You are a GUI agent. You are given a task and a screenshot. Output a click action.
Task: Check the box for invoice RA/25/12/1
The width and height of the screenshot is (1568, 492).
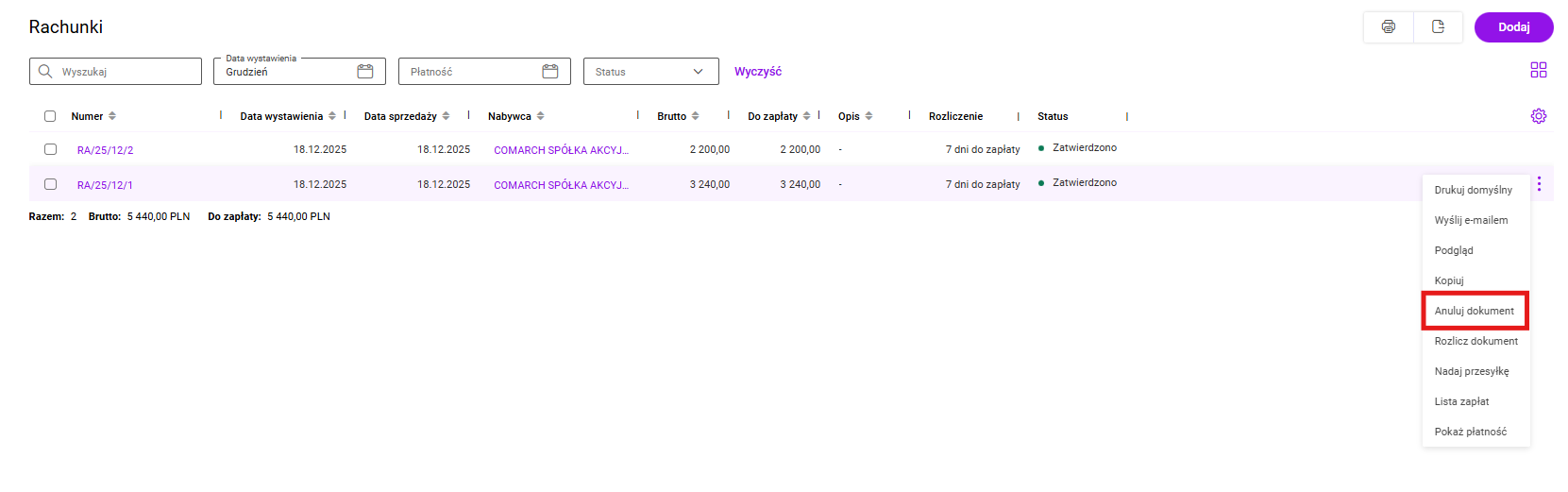[x=50, y=184]
